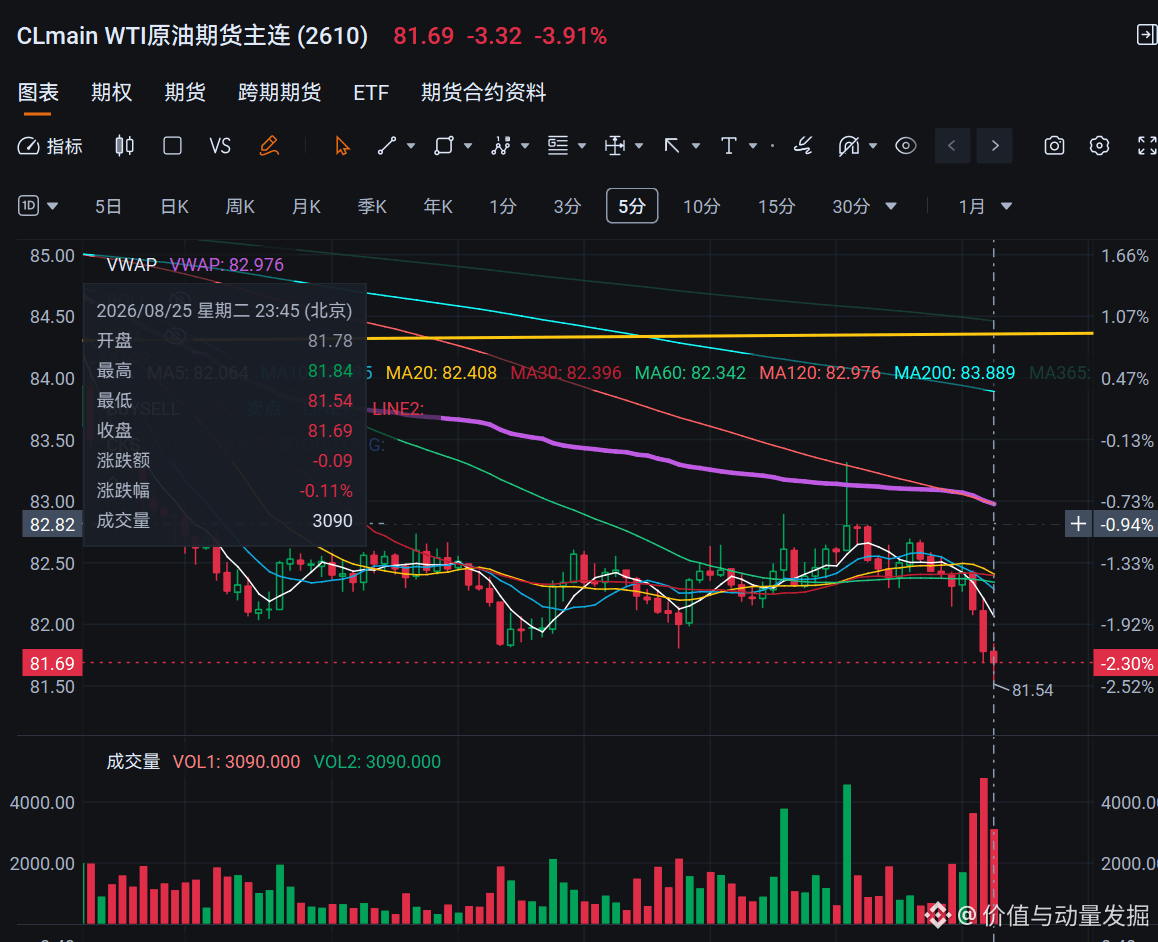1158x942 pixels.
Task: Expand the line tool dropdown arrow
Action: click(x=411, y=146)
